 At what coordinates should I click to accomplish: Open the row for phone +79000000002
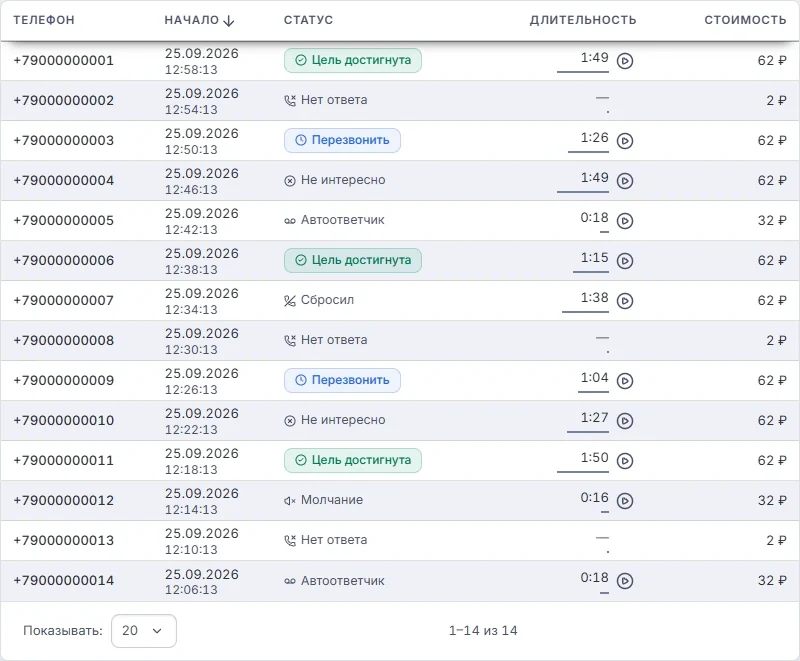[400, 100]
